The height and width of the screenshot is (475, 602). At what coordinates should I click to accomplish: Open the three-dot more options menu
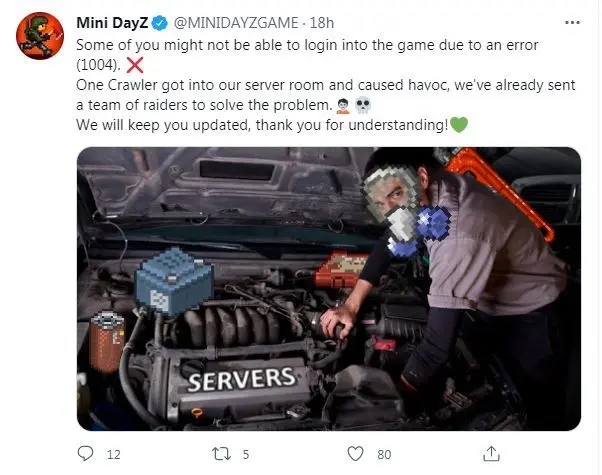[x=572, y=23]
